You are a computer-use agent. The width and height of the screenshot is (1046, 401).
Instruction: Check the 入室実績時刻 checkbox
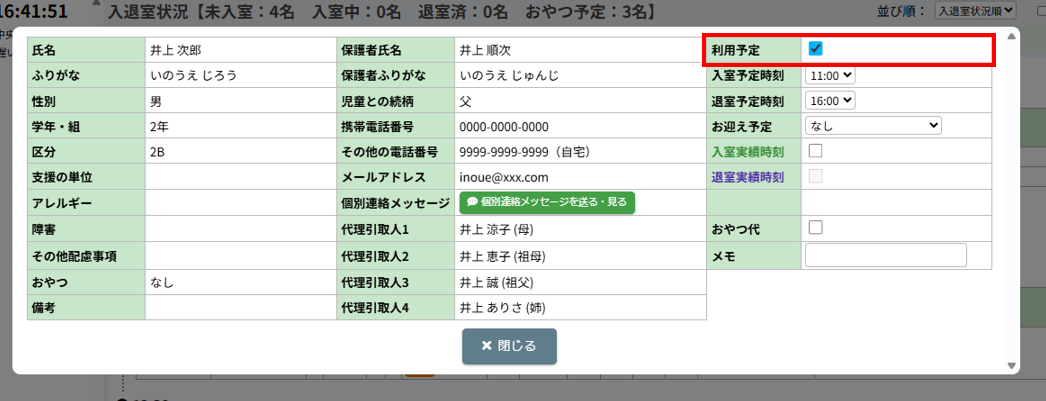(815, 151)
